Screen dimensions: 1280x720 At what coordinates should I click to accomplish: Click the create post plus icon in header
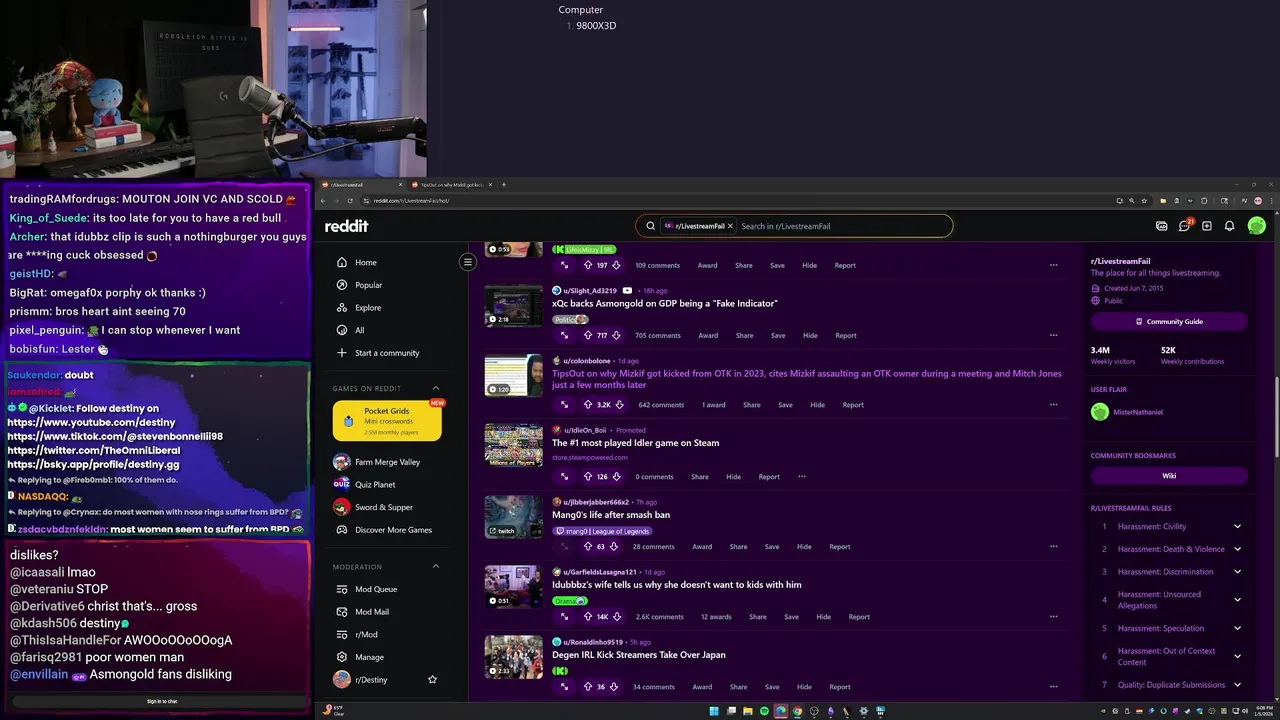[x=1207, y=226]
